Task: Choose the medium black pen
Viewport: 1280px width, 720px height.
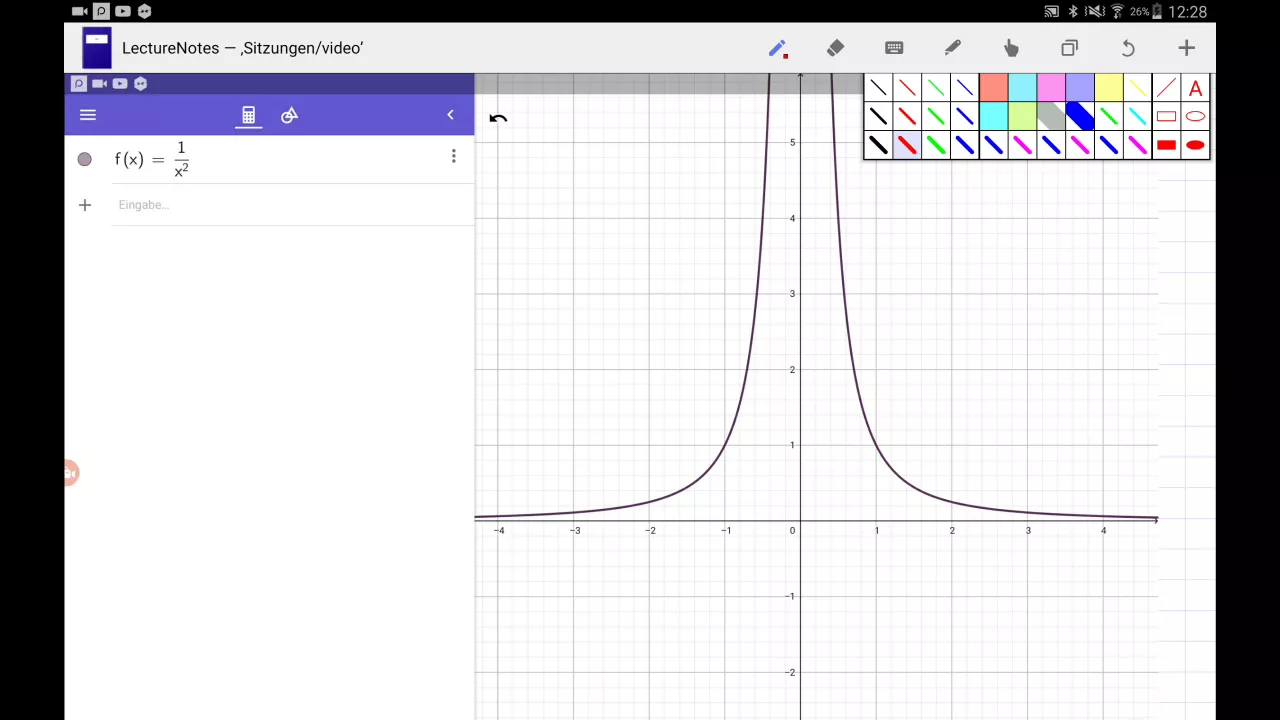Action: coord(878,117)
